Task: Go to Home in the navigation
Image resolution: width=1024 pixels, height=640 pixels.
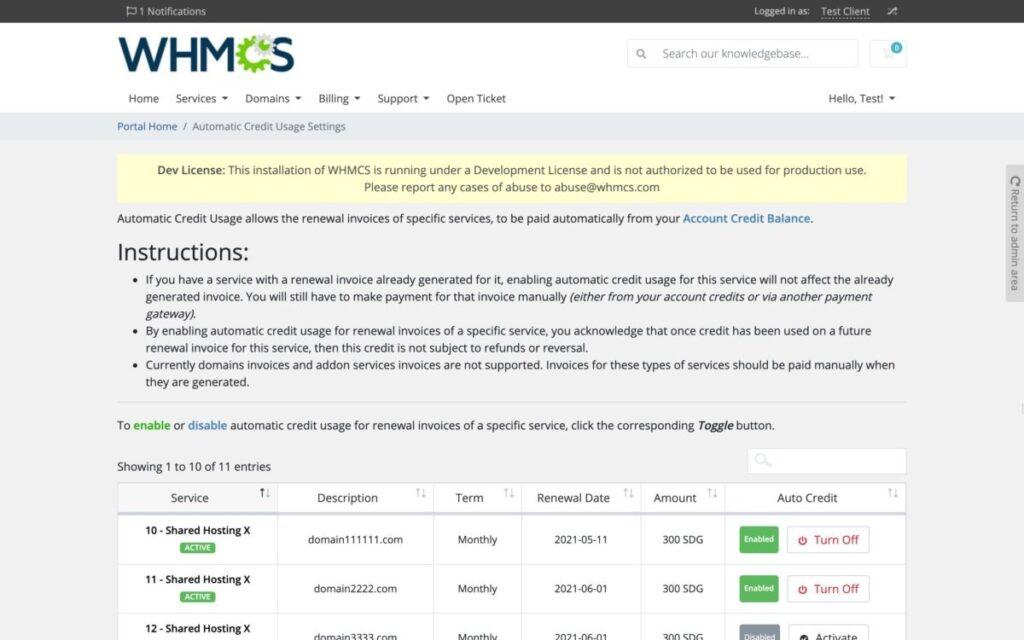Action: (x=144, y=99)
